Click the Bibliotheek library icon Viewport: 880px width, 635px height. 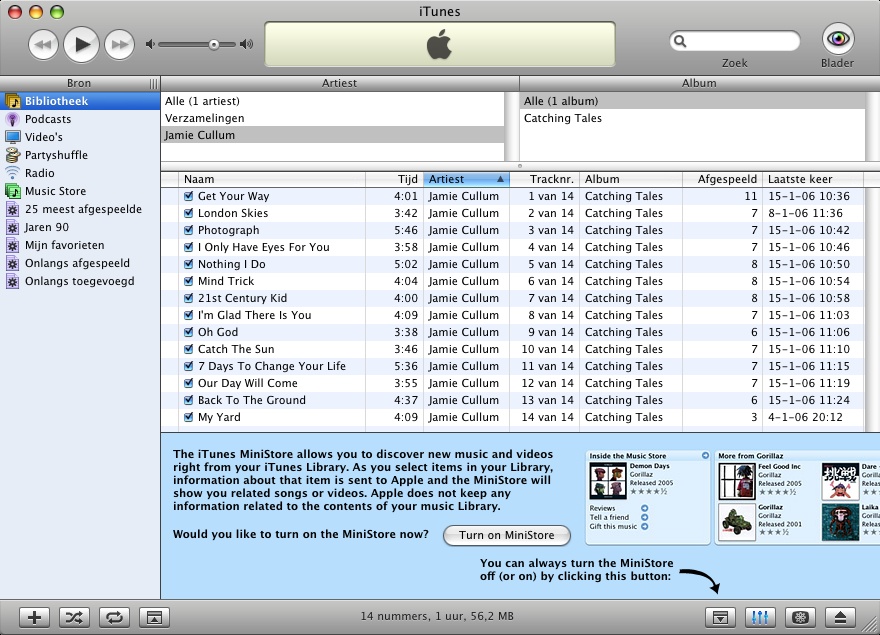pyautogui.click(x=12, y=101)
